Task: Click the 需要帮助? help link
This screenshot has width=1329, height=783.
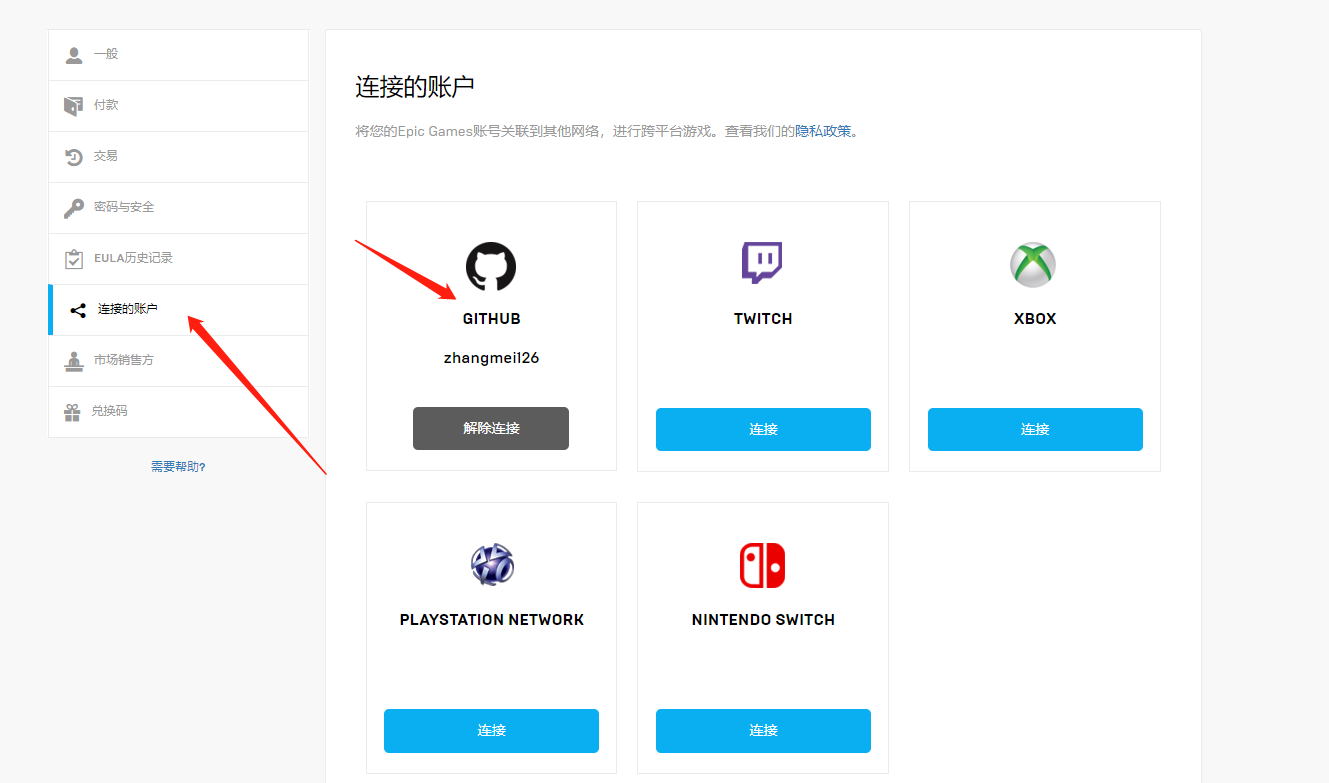Action: [178, 466]
